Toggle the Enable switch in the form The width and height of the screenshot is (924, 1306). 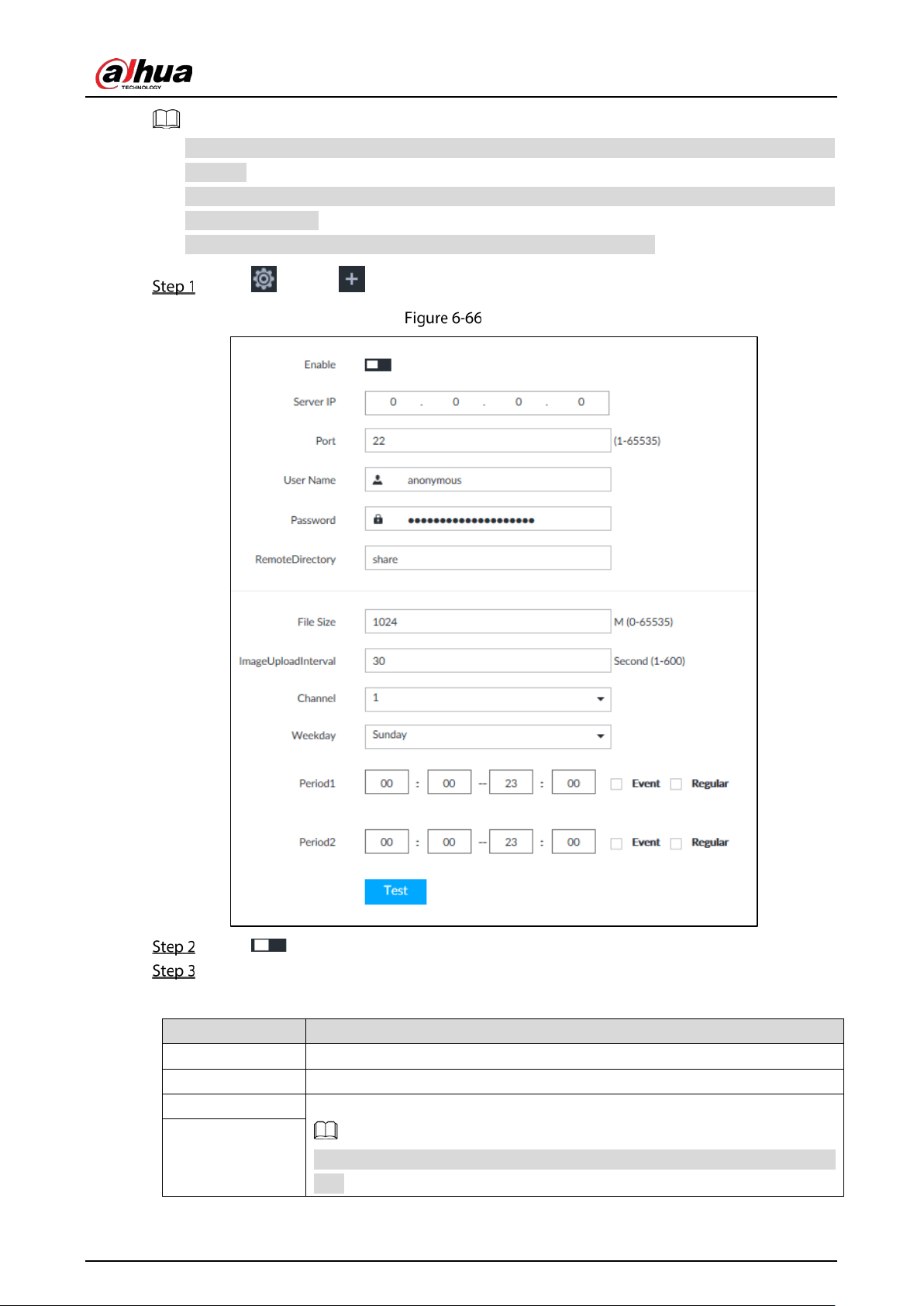coord(378,364)
